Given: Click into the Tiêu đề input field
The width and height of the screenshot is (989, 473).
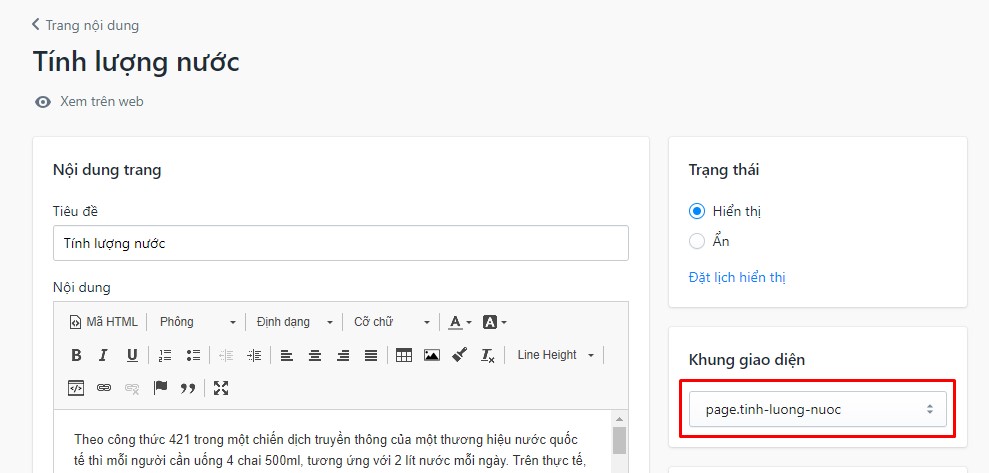Looking at the screenshot, I should tap(341, 243).
